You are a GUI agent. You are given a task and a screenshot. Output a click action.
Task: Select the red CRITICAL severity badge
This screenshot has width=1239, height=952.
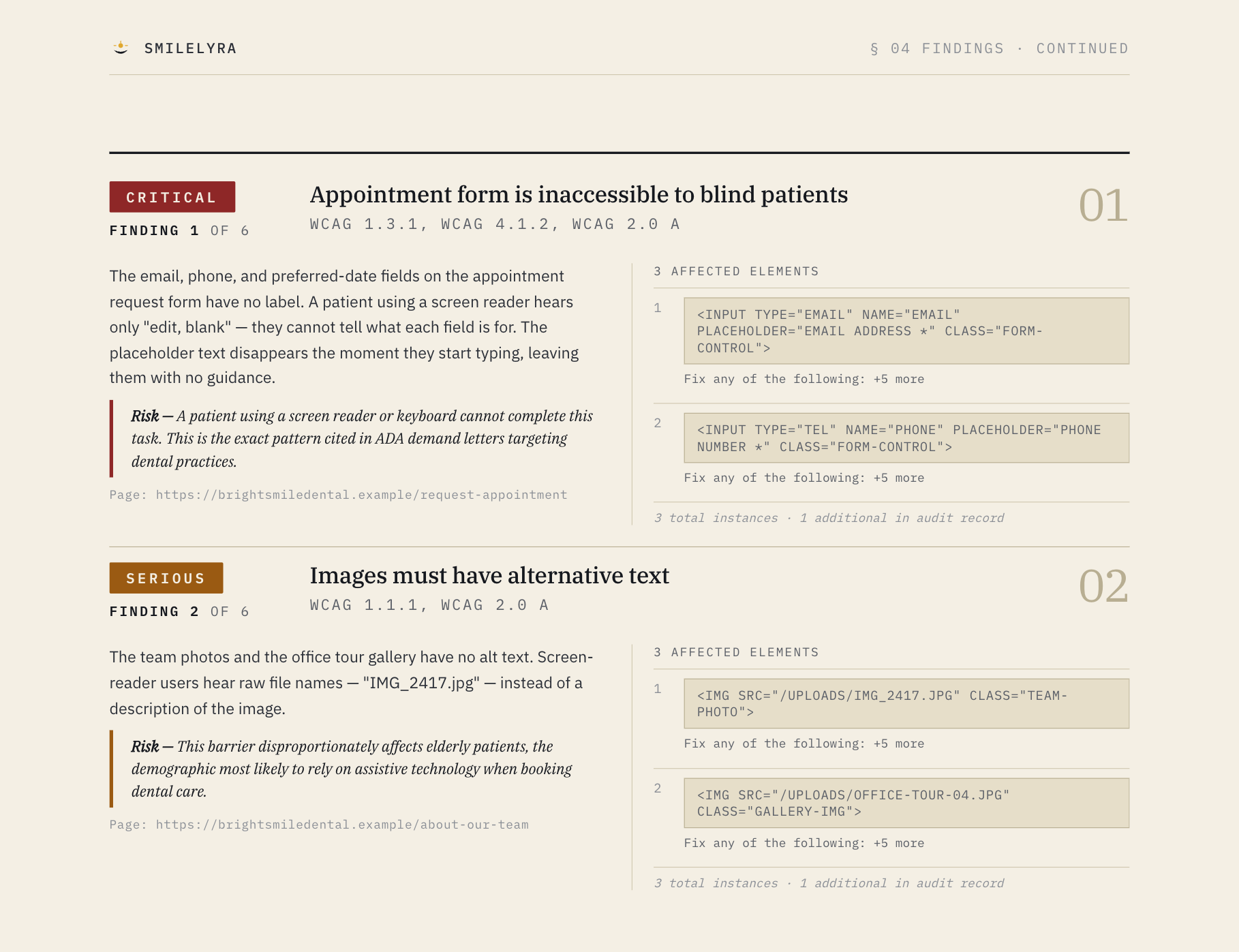tap(172, 197)
